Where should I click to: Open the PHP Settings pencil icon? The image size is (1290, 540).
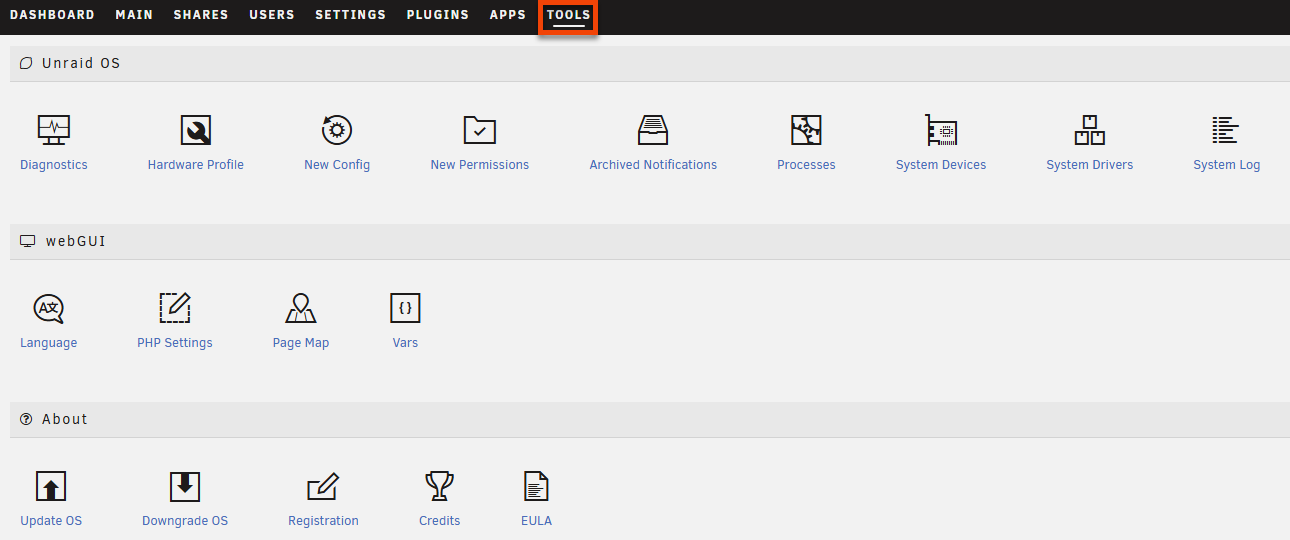point(175,308)
